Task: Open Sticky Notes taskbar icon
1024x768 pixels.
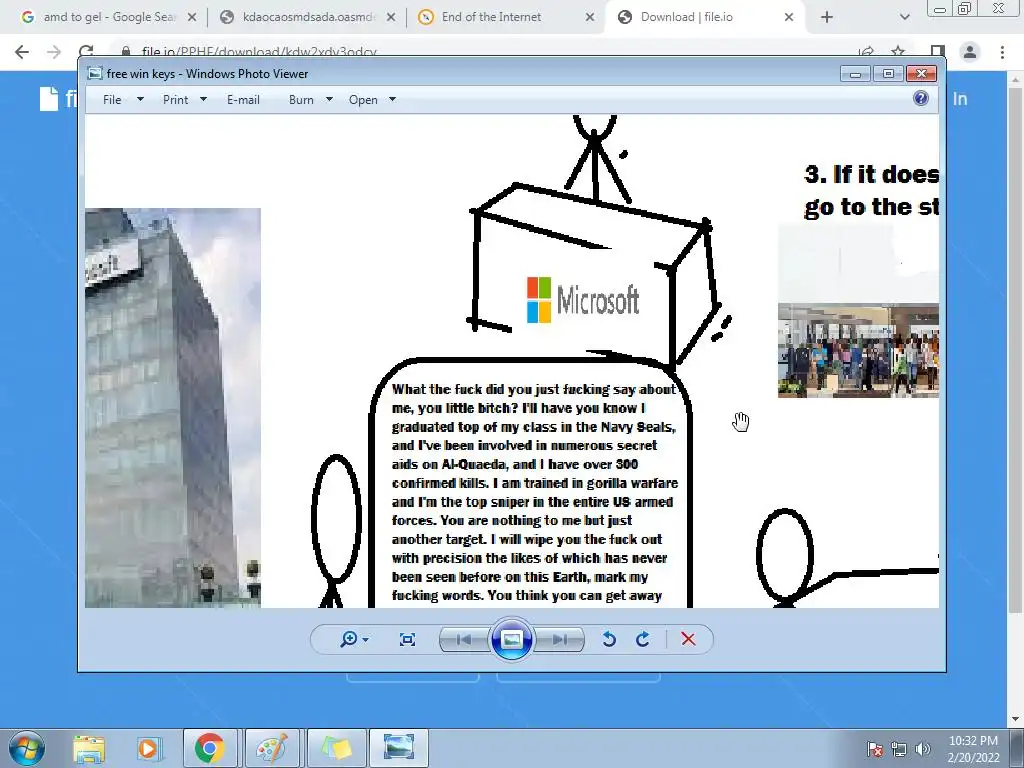Action: point(335,748)
